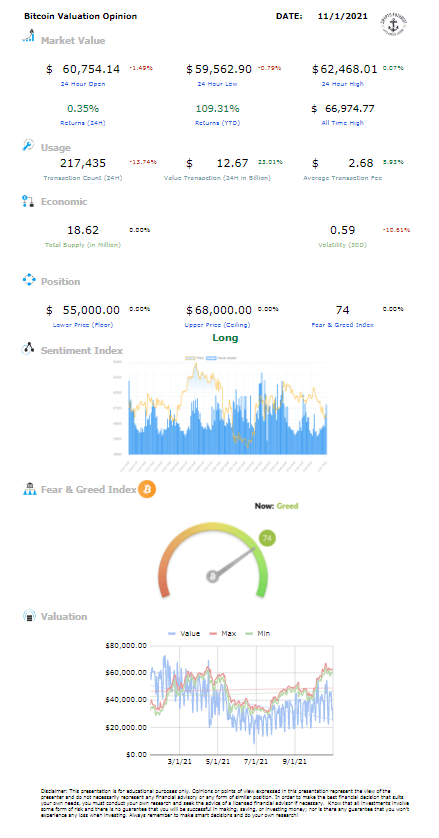Click the 24 Hour Open label
Image resolution: width=439 pixels, height=838 pixels.
coord(84,84)
